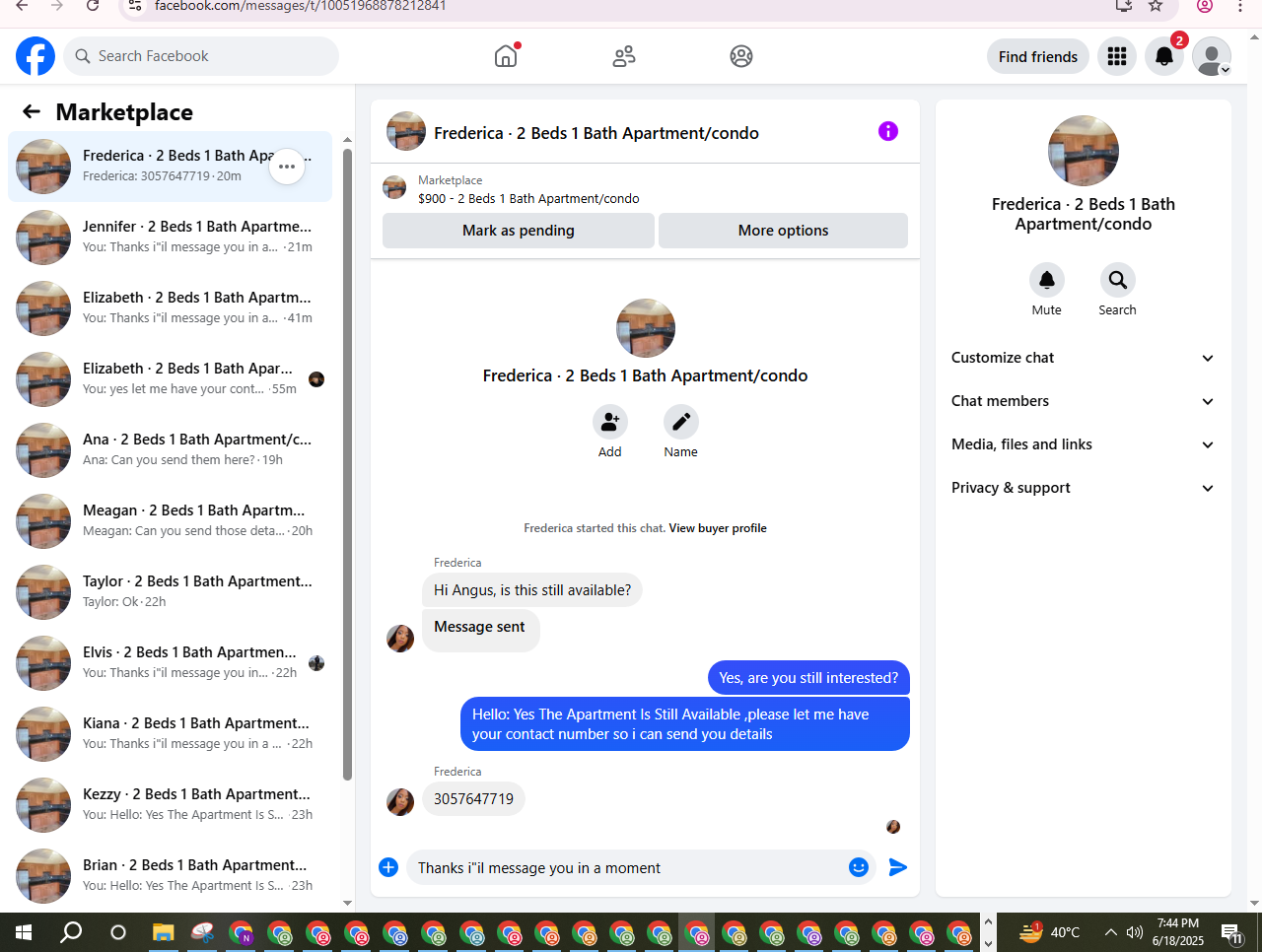Send the message with the arrow icon
The width and height of the screenshot is (1262, 952).
click(898, 867)
